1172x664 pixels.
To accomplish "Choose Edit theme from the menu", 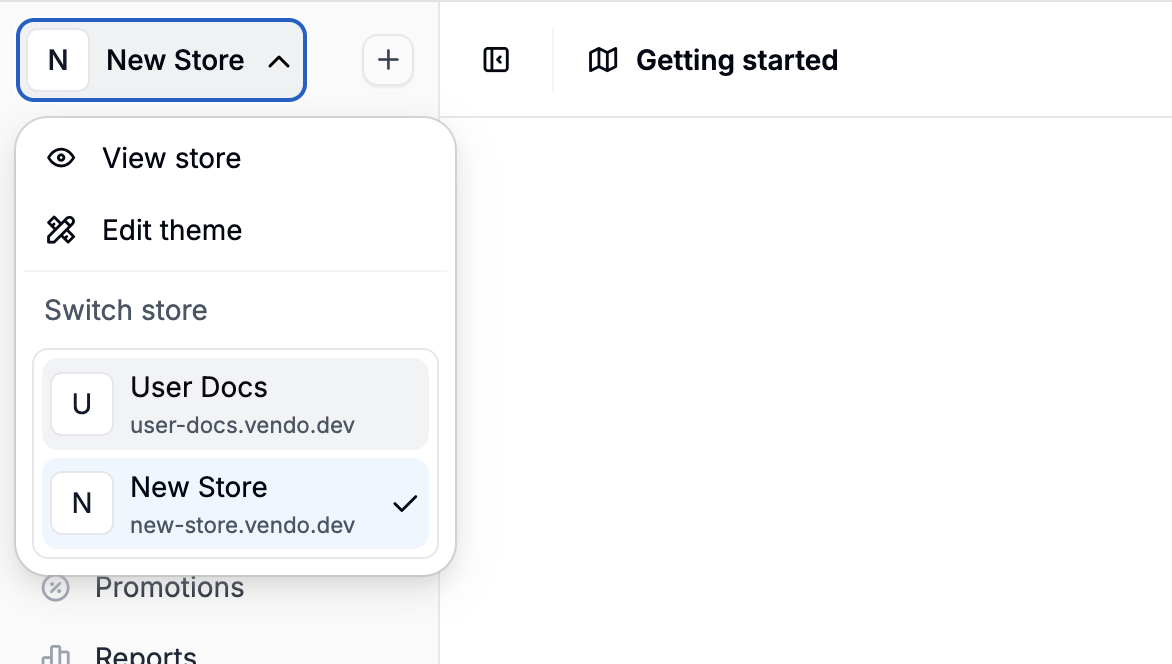I will pos(170,230).
